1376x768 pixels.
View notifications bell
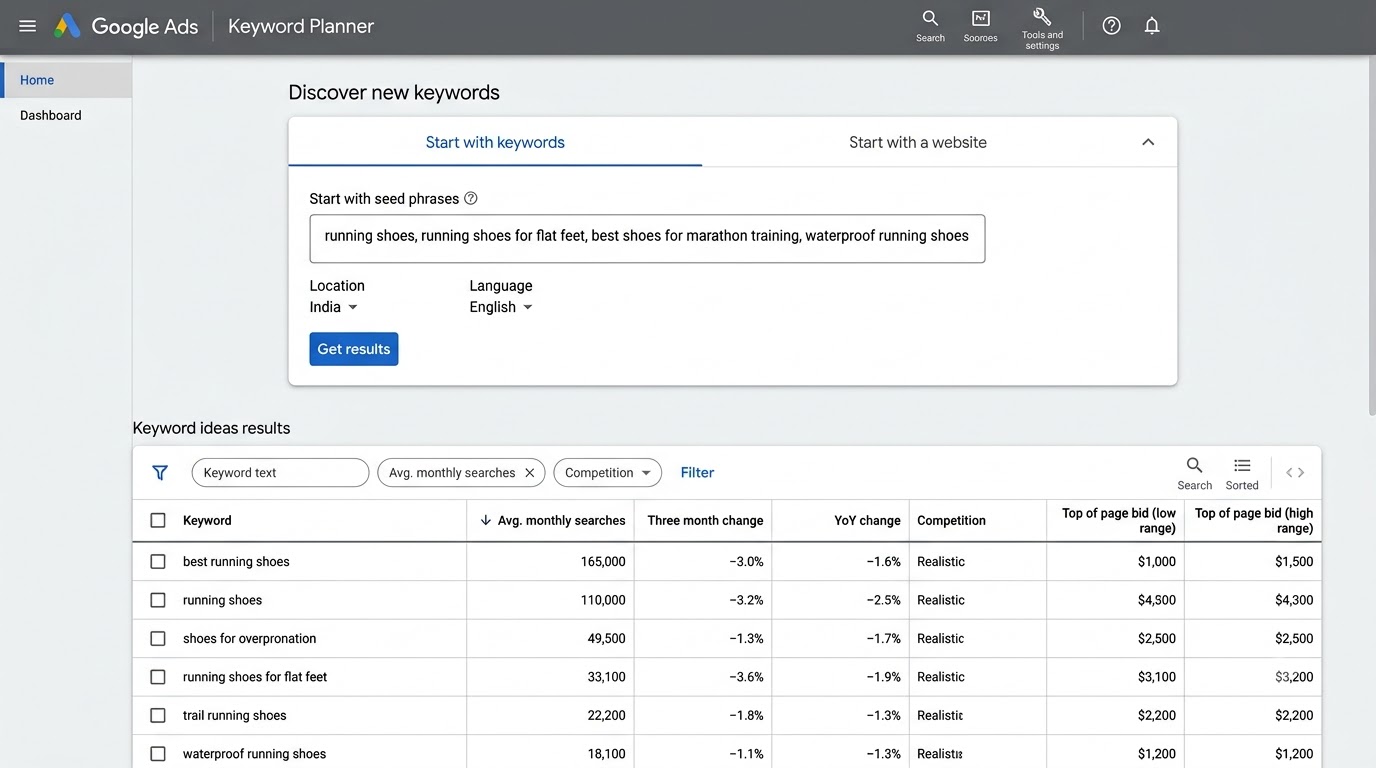pos(1152,26)
